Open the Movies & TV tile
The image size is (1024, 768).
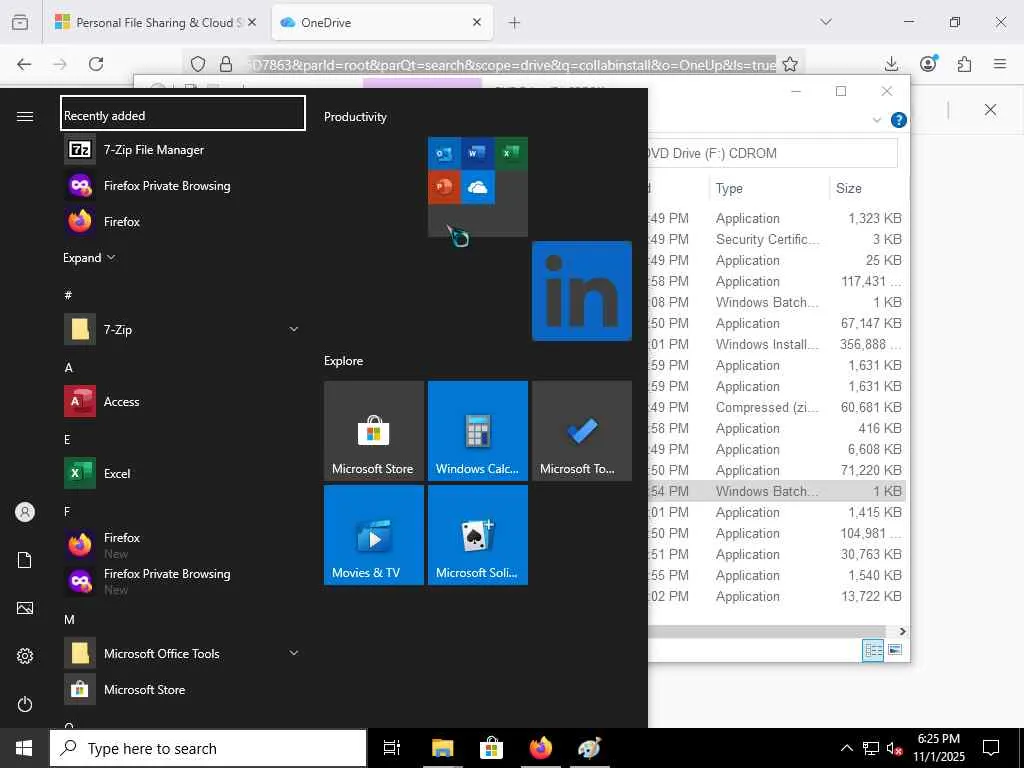click(x=374, y=535)
